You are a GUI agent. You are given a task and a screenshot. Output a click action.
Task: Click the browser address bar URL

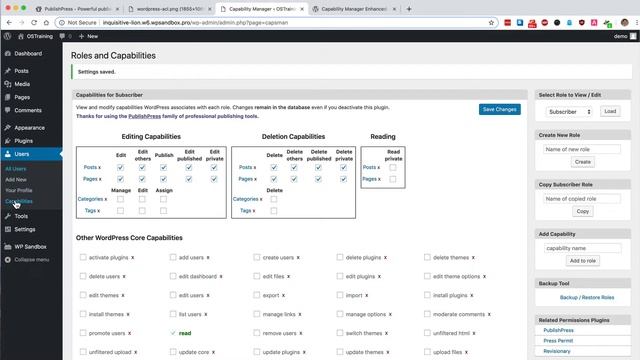(x=195, y=23)
